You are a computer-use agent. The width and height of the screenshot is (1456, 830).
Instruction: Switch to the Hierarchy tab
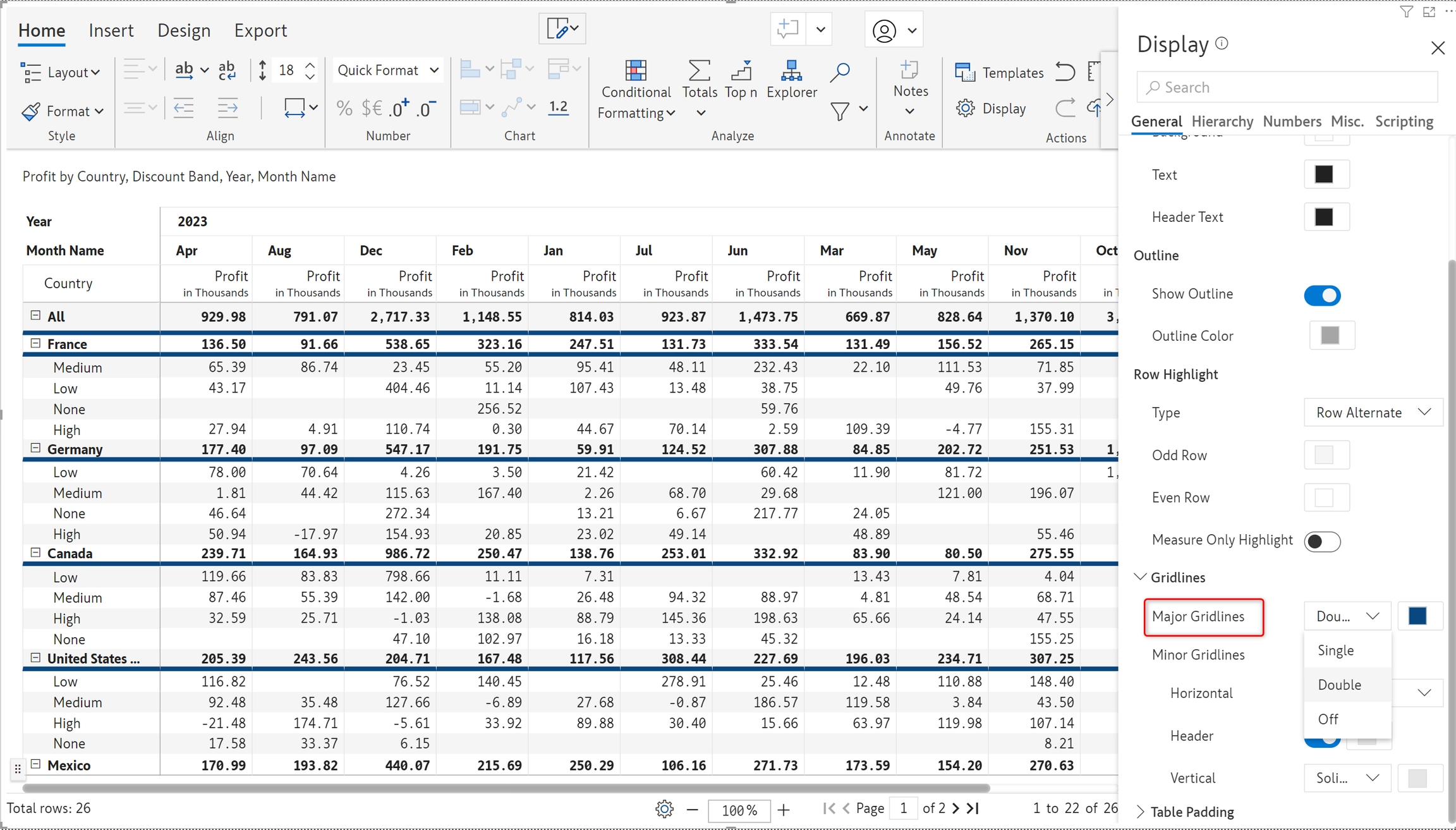[x=1222, y=121]
